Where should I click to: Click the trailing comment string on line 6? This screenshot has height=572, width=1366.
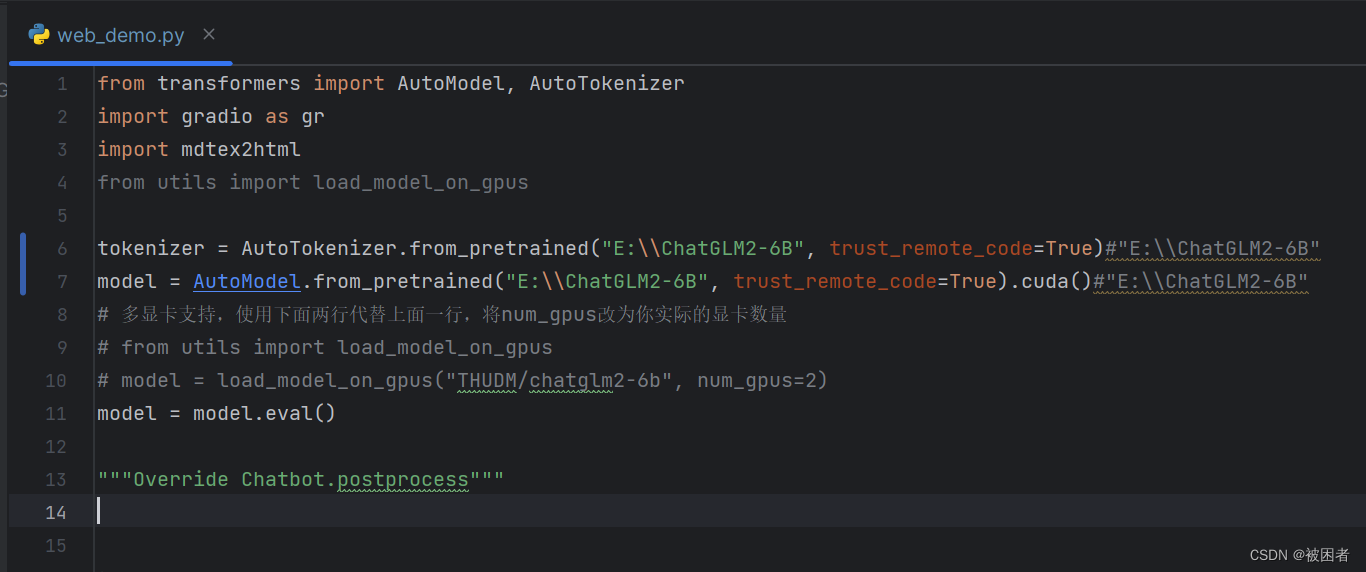1213,249
